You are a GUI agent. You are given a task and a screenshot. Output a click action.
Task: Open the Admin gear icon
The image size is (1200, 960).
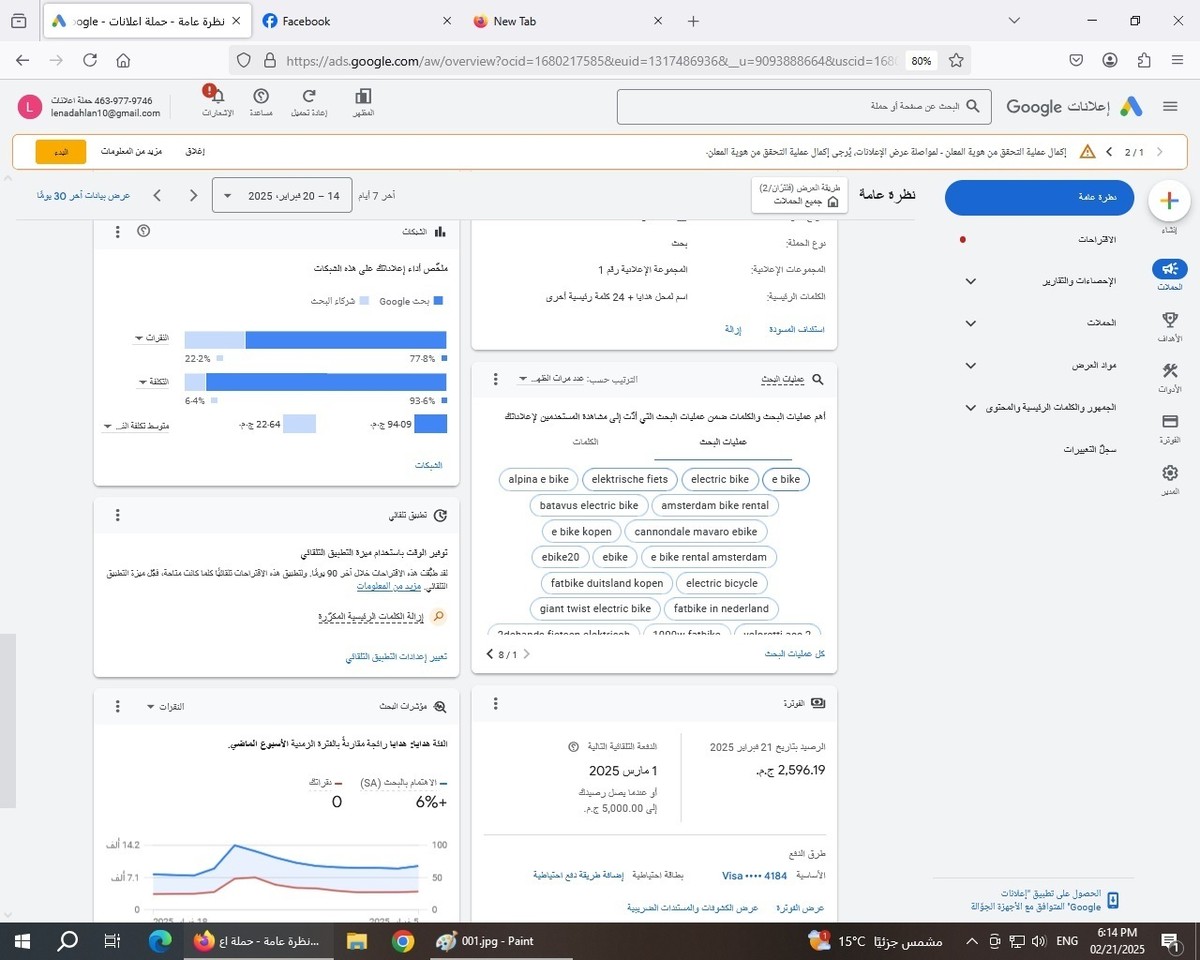pos(1169,474)
